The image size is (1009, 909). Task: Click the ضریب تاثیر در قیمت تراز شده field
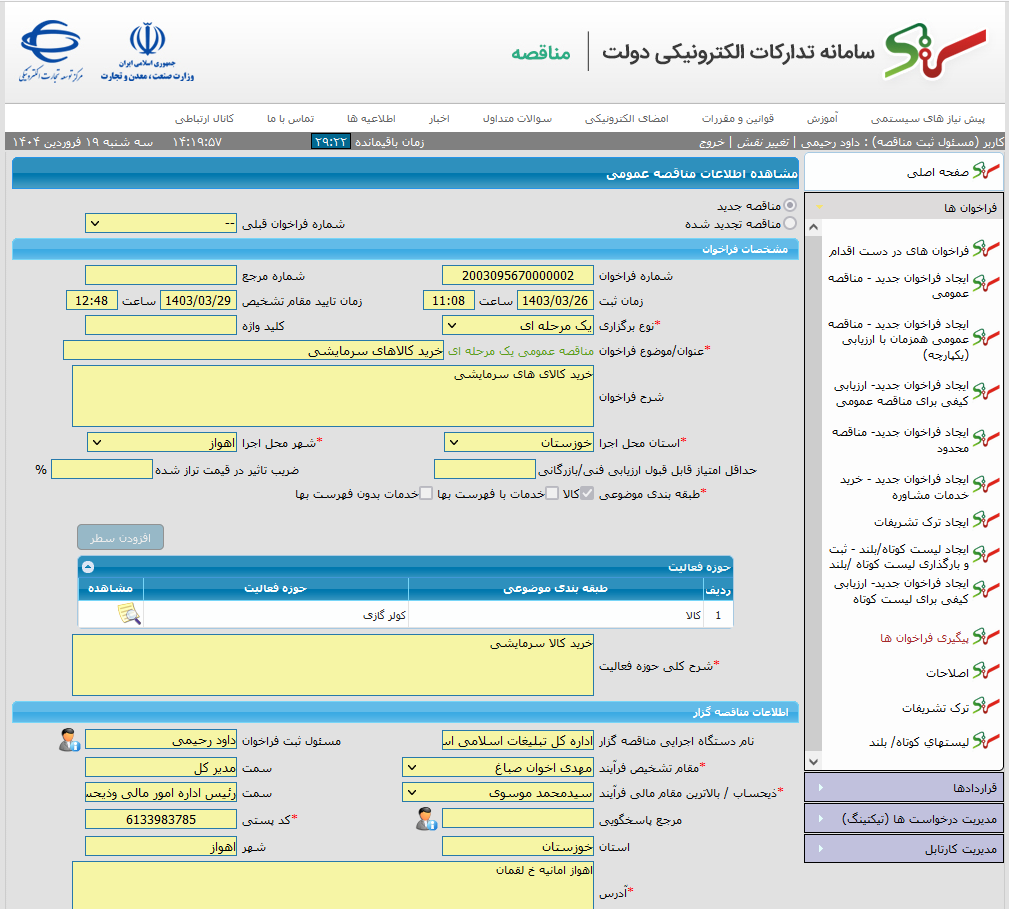[102, 469]
